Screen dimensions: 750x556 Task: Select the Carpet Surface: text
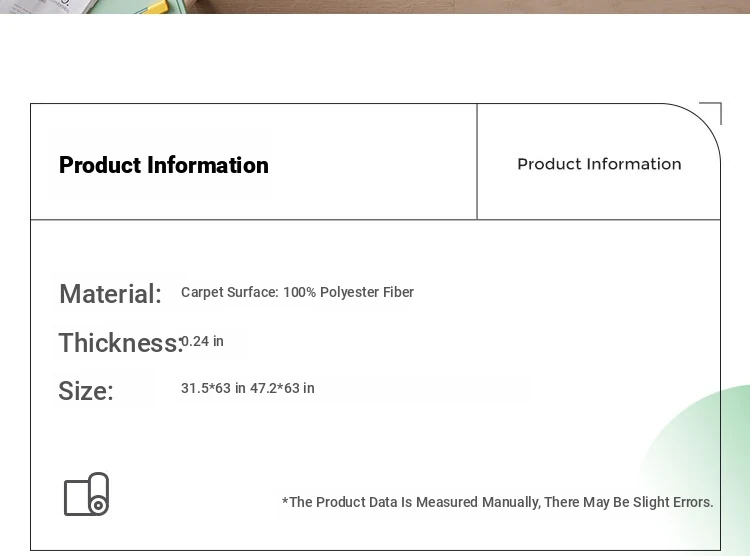click(230, 292)
